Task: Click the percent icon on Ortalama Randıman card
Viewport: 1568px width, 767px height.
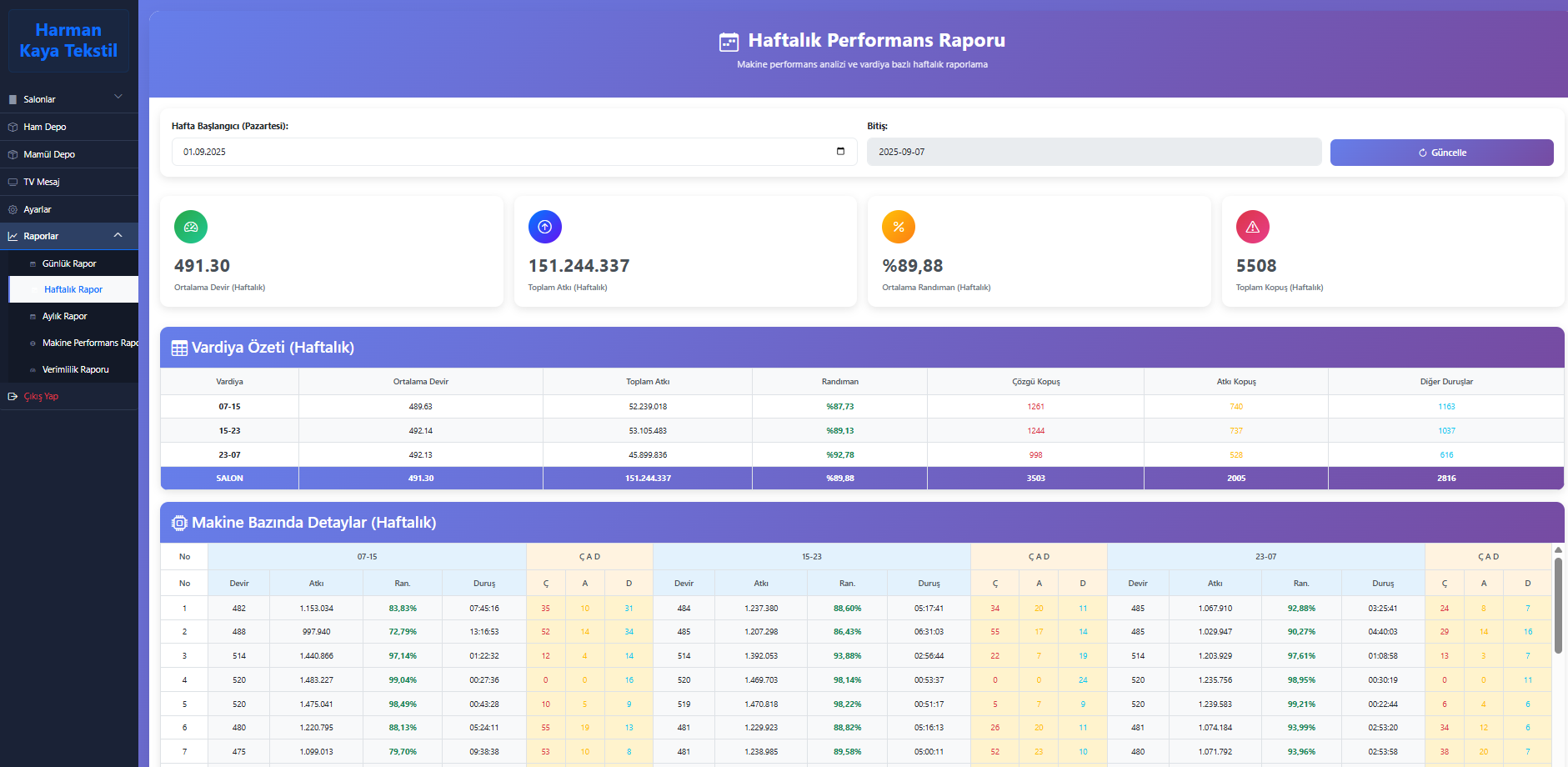Action: [x=898, y=226]
